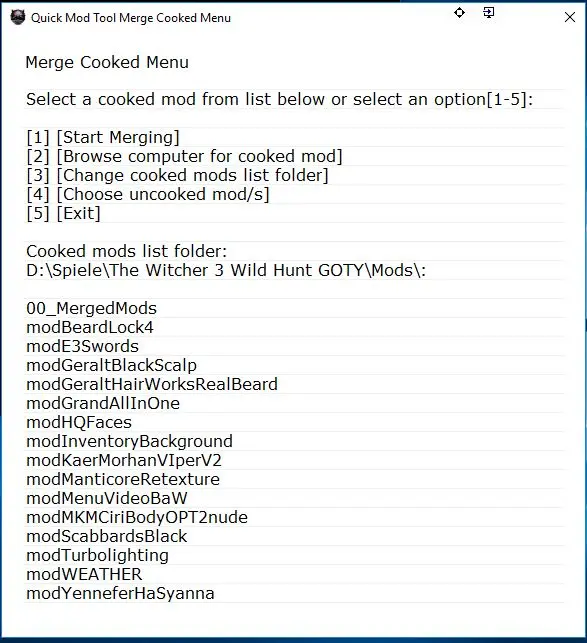The width and height of the screenshot is (587, 643).
Task: Select modKaerMorhanVIperV2 from list
Action: point(124,461)
